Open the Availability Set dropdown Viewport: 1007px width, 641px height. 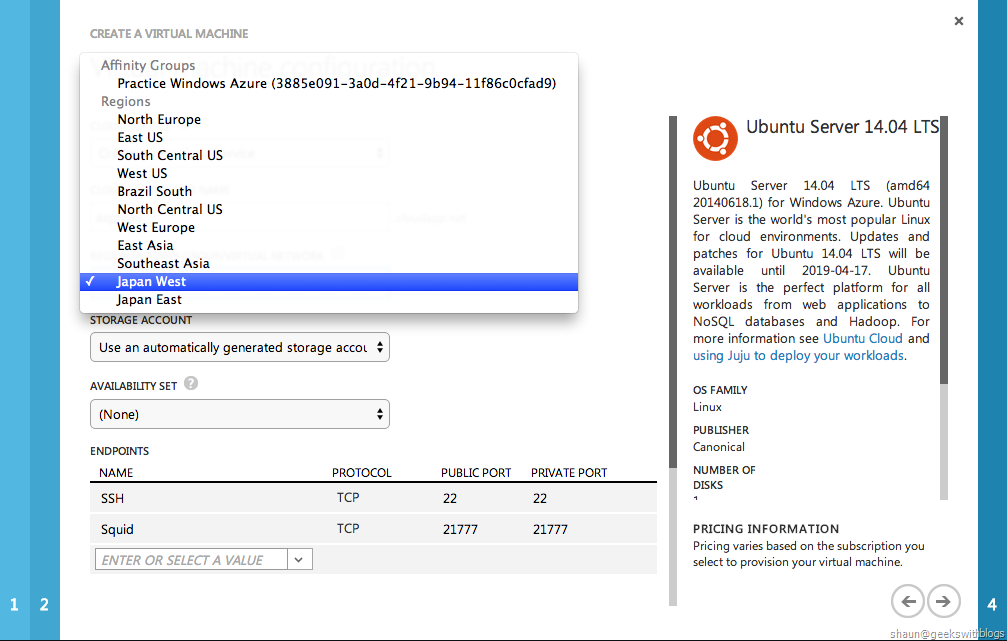pyautogui.click(x=239, y=414)
